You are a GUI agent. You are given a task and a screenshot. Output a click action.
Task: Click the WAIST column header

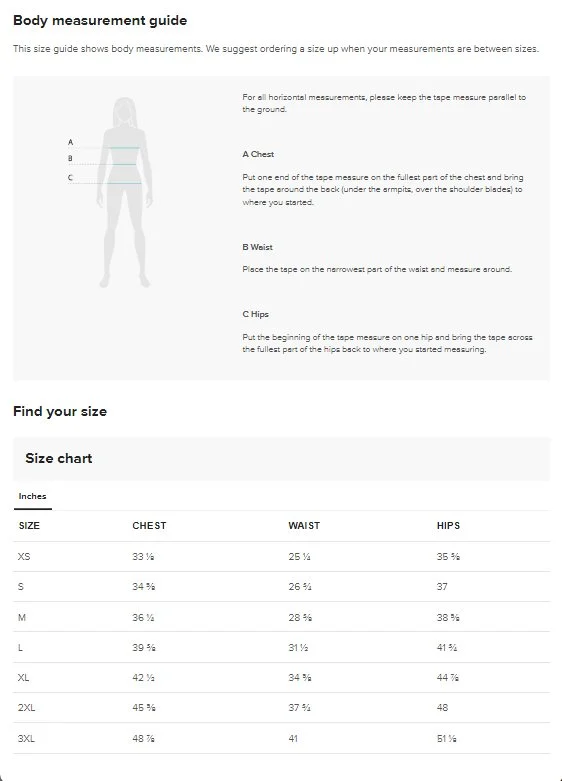pos(304,525)
